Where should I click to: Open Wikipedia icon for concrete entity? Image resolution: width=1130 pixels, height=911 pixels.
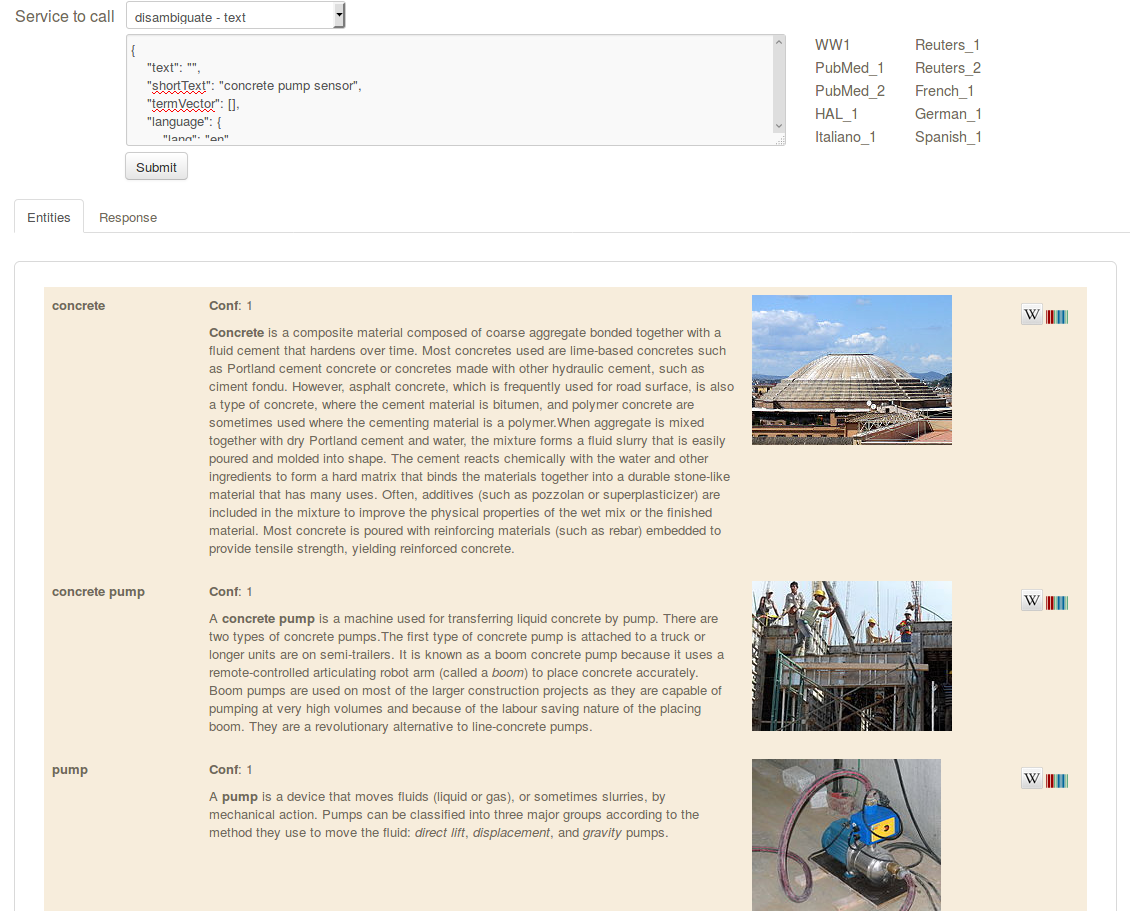point(1032,315)
